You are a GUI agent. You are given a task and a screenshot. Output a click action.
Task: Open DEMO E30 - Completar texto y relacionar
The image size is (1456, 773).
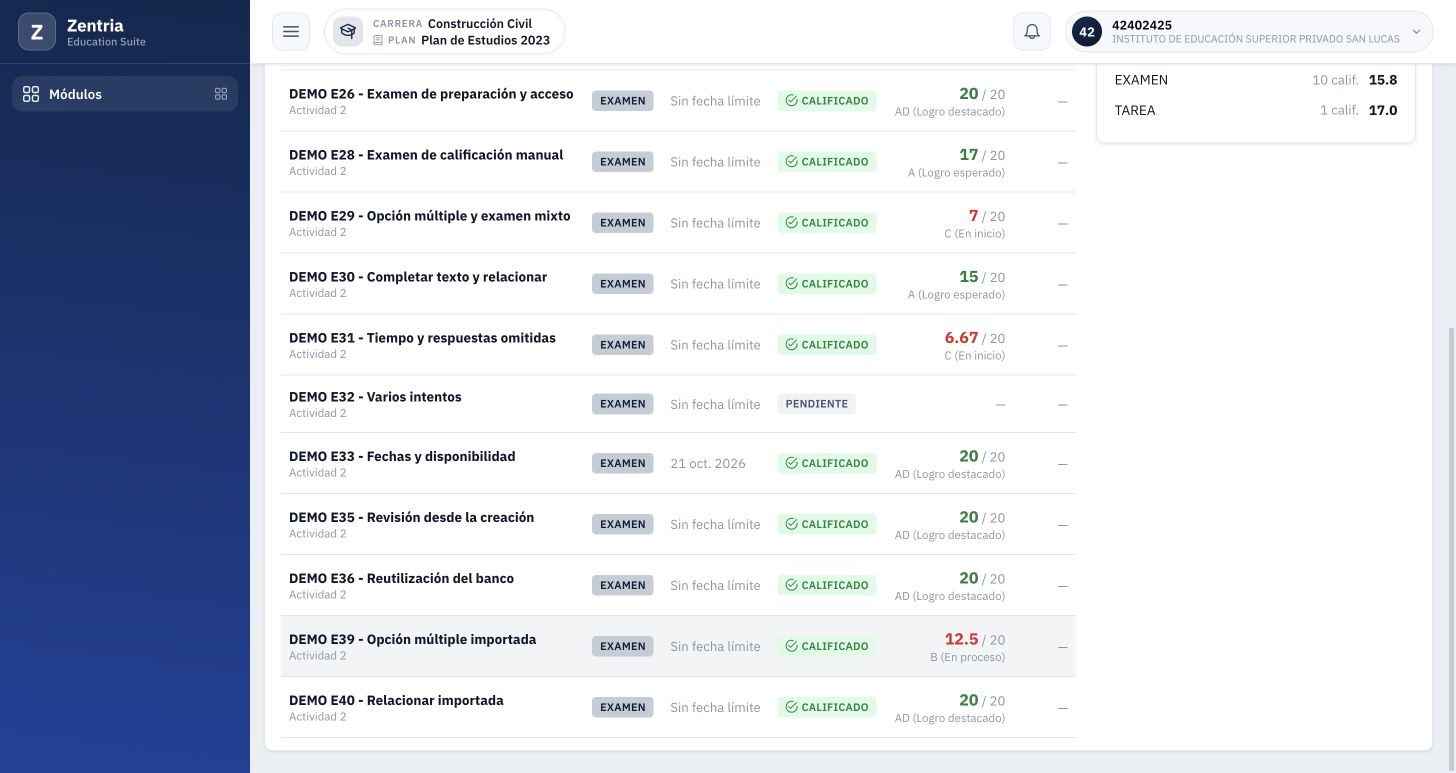click(418, 277)
